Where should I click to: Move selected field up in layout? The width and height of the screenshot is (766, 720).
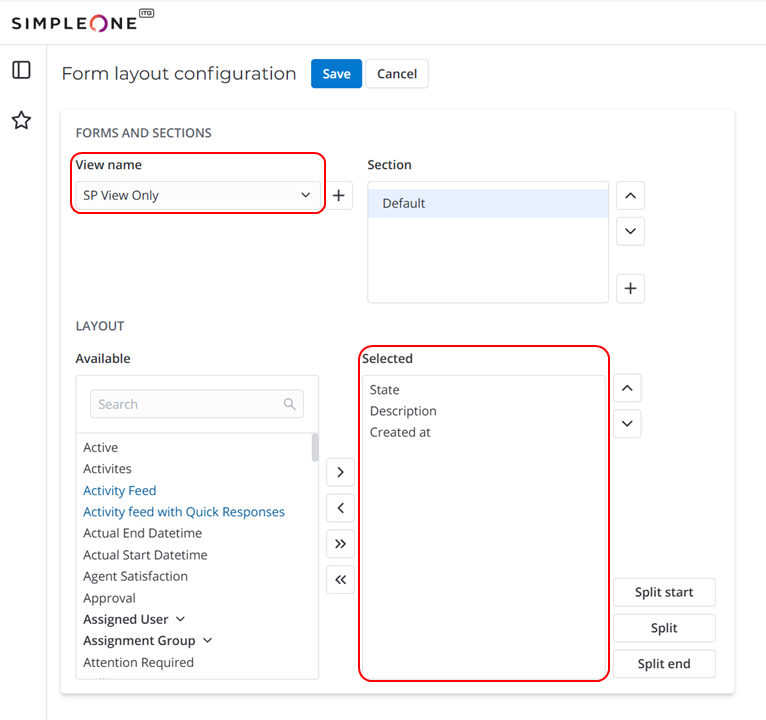[x=627, y=388]
